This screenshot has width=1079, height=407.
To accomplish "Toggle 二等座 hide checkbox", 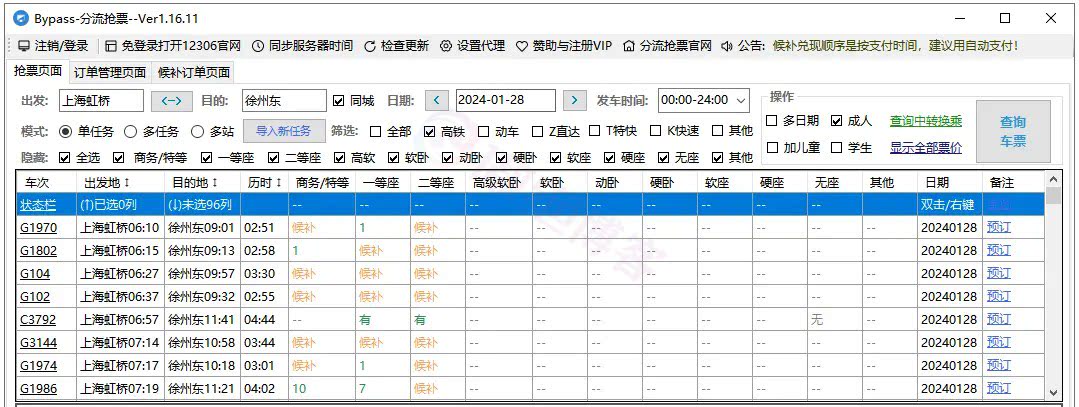I will coord(273,158).
